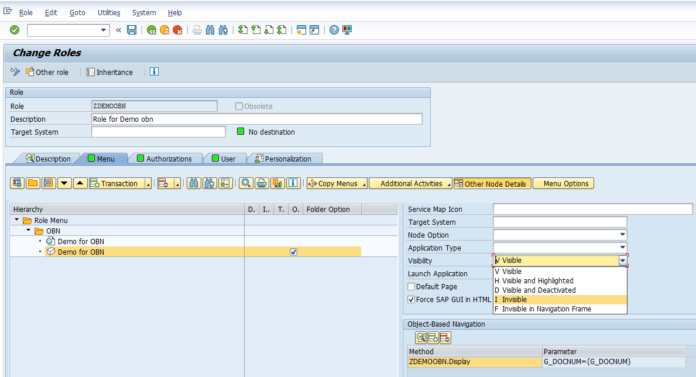Click the magnifier Details icon in menu toolbar
Image resolution: width=696 pixels, height=377 pixels.
(246, 183)
